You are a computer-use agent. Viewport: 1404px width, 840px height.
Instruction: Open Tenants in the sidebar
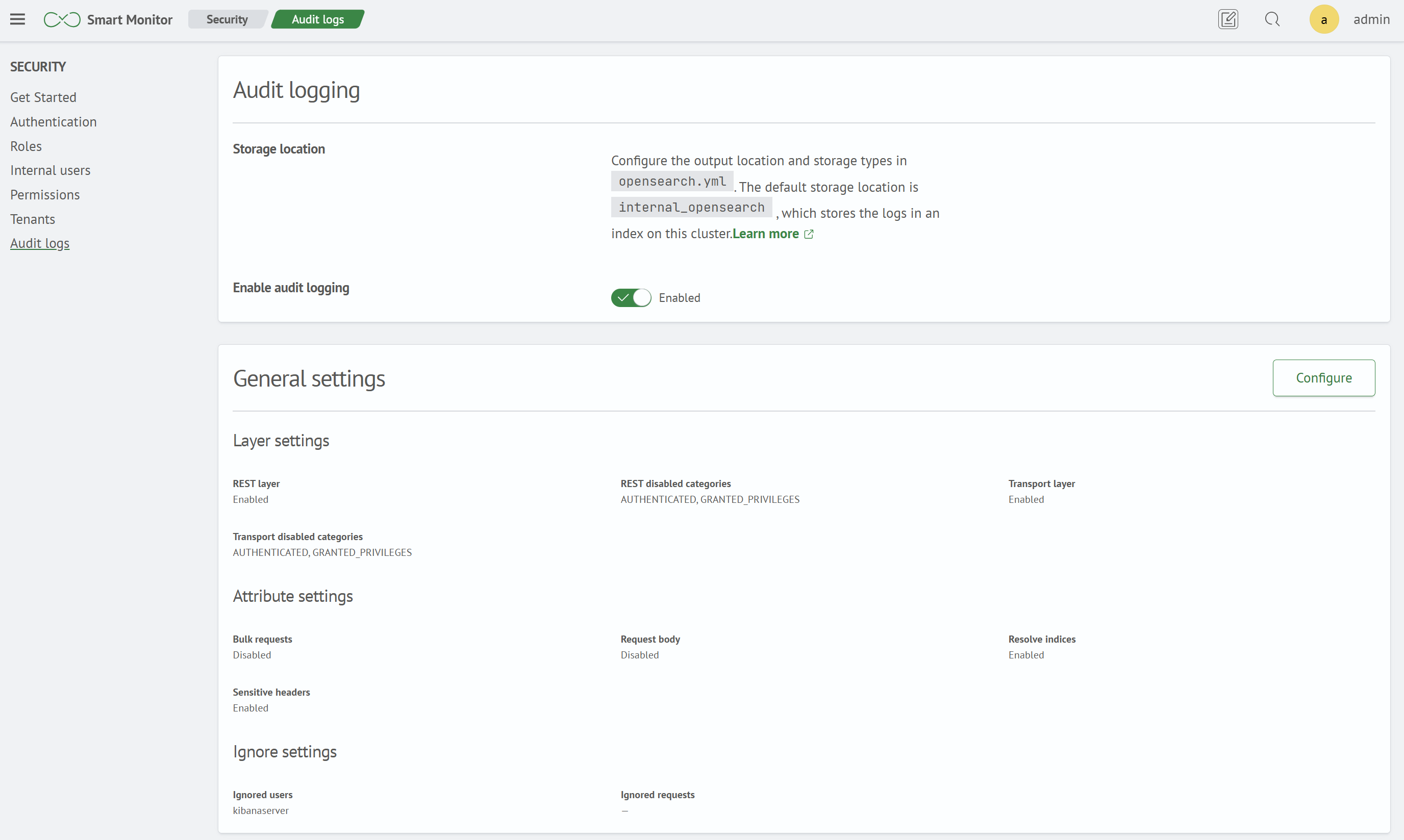(32, 219)
